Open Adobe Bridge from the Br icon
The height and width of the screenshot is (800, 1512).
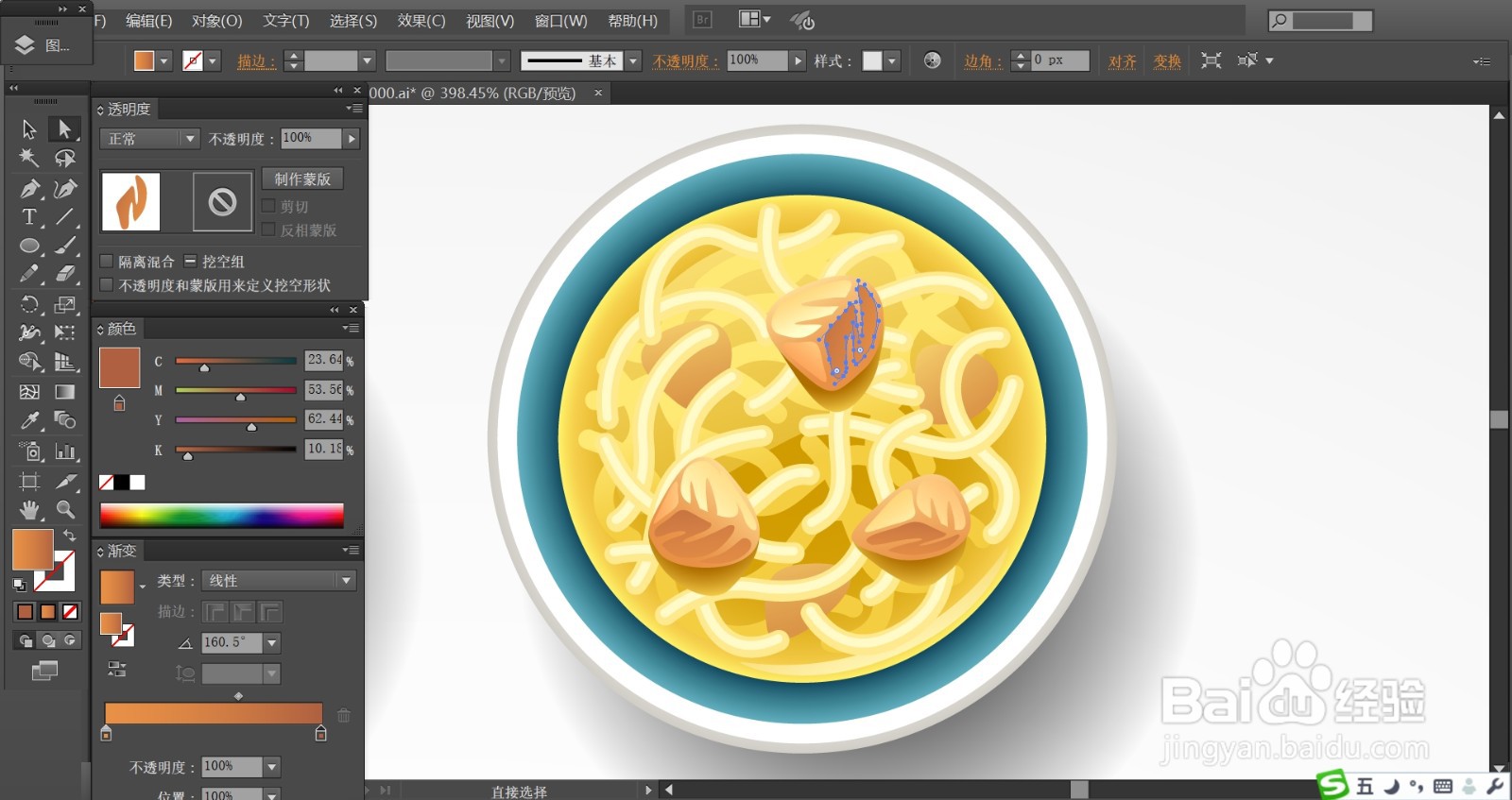click(x=702, y=19)
